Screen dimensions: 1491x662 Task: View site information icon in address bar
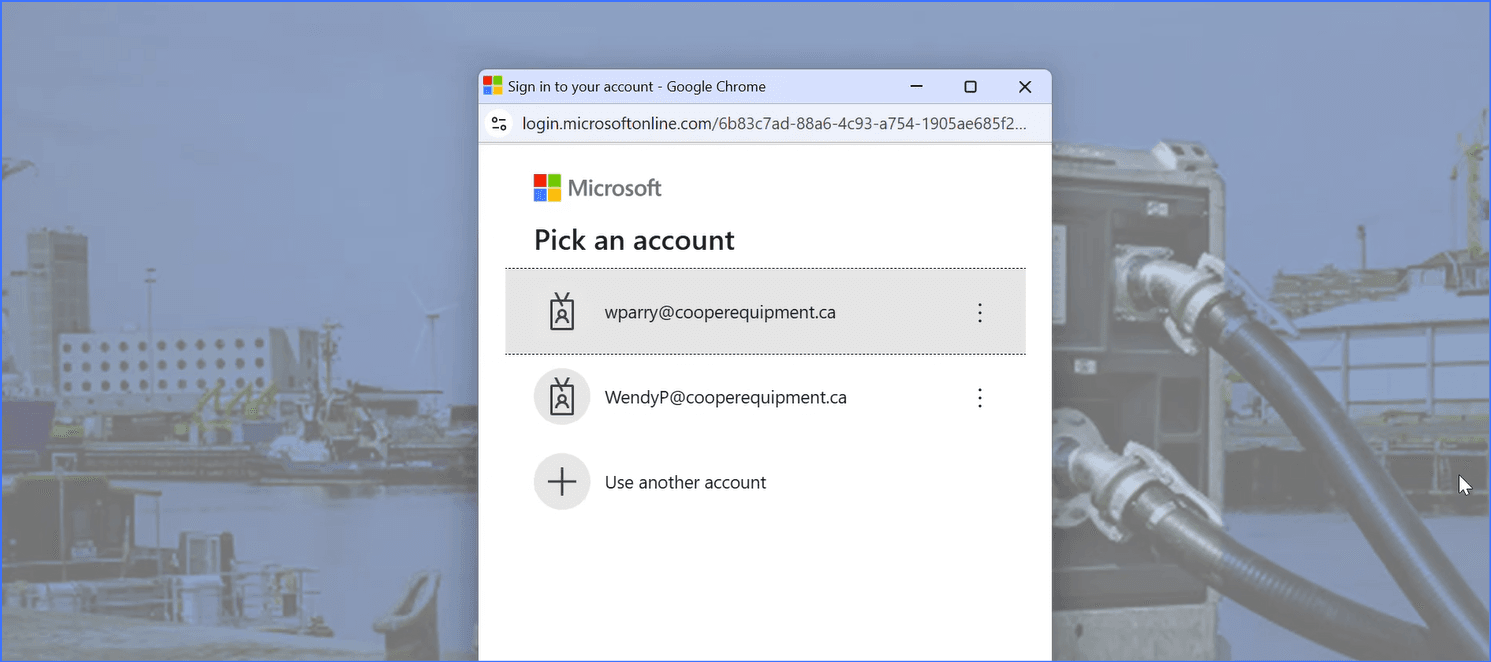tap(499, 124)
